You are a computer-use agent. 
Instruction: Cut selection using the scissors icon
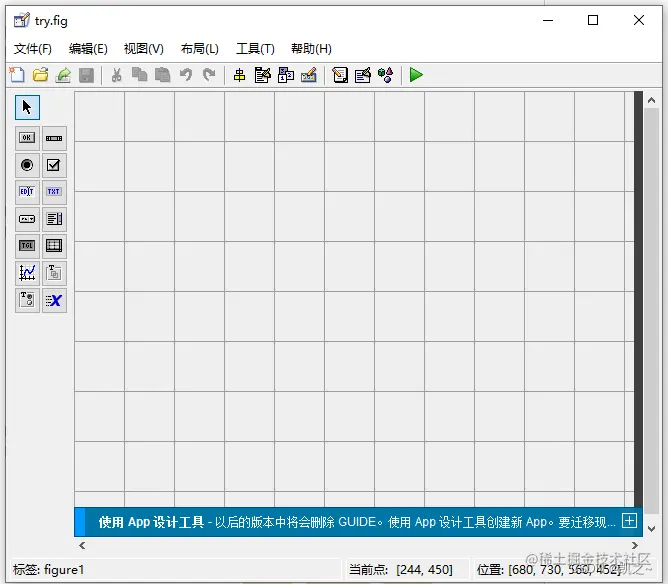116,75
